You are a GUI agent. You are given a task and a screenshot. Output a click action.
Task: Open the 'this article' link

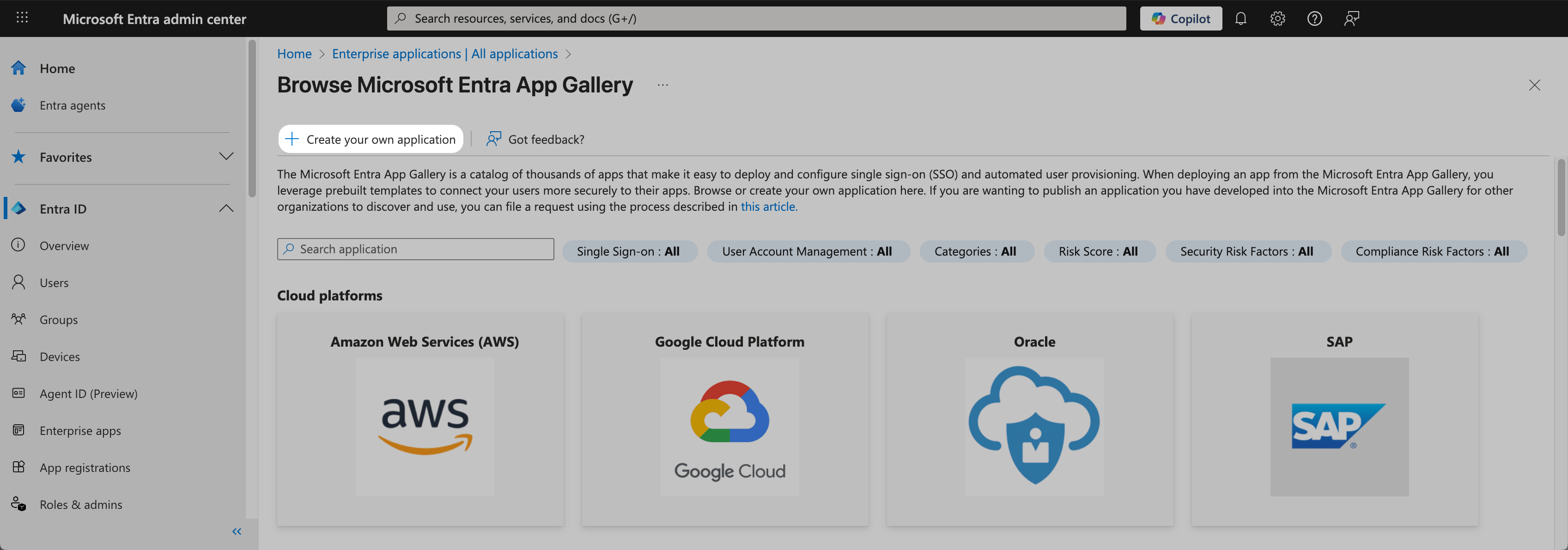pyautogui.click(x=768, y=207)
